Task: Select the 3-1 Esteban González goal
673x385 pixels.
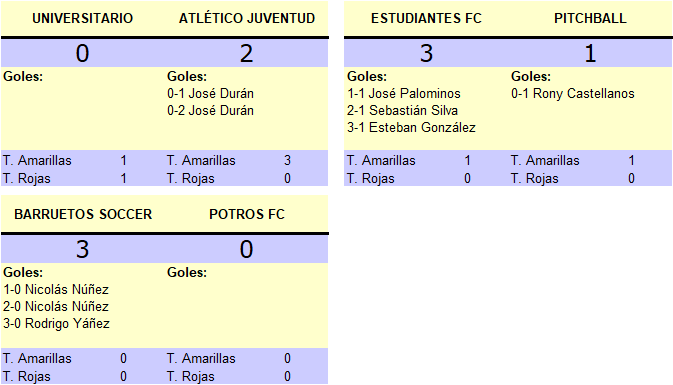Action: tap(411, 127)
